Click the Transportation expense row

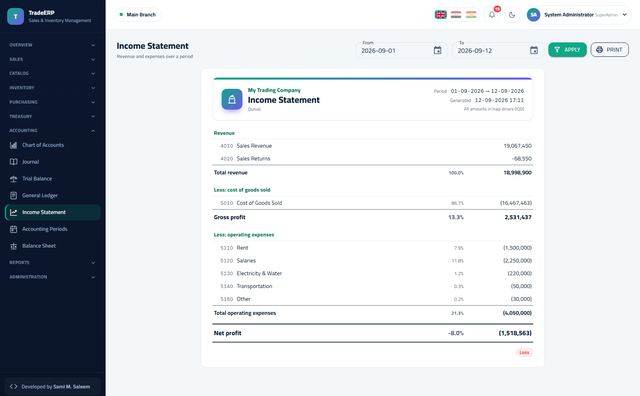[x=373, y=286]
